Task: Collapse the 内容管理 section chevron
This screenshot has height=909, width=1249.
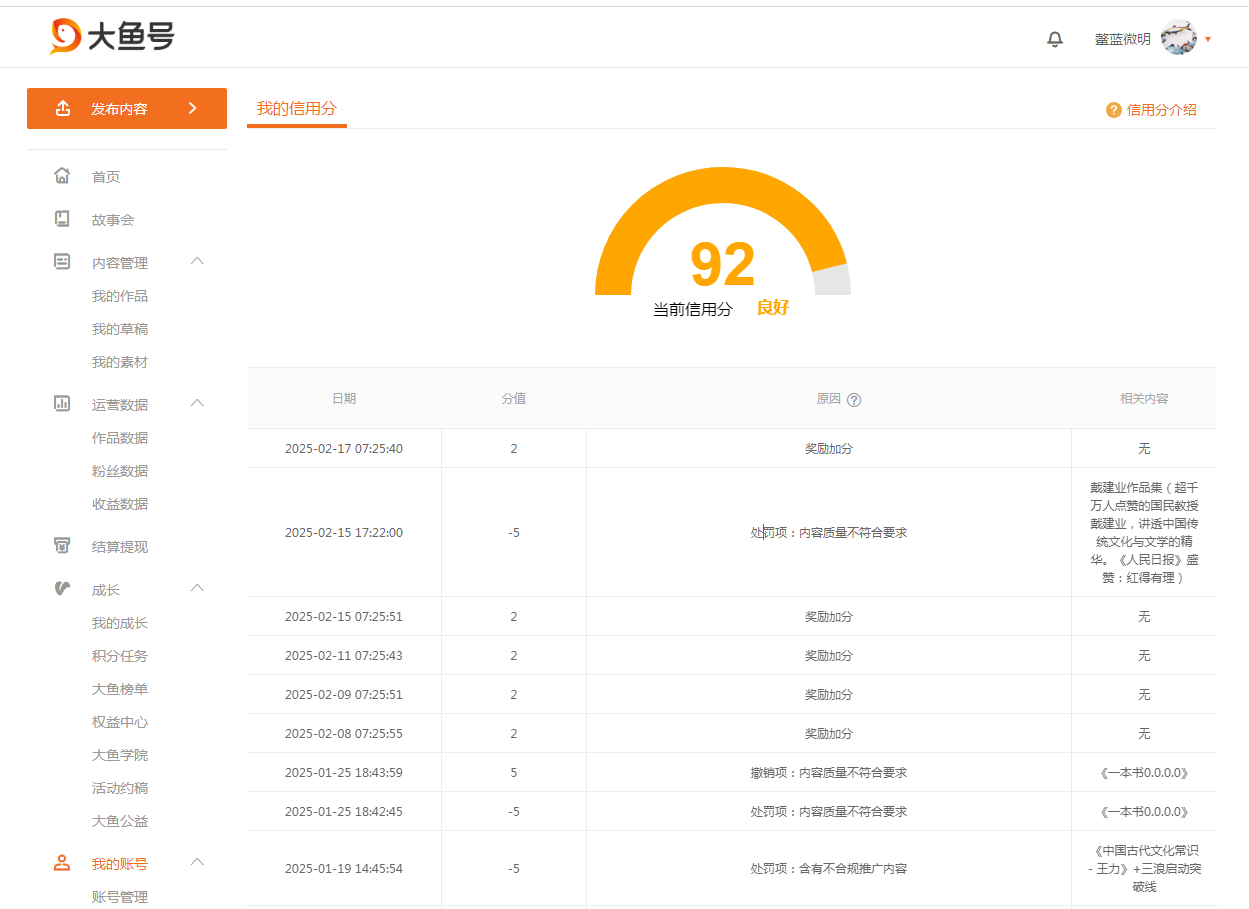Action: pos(197,261)
